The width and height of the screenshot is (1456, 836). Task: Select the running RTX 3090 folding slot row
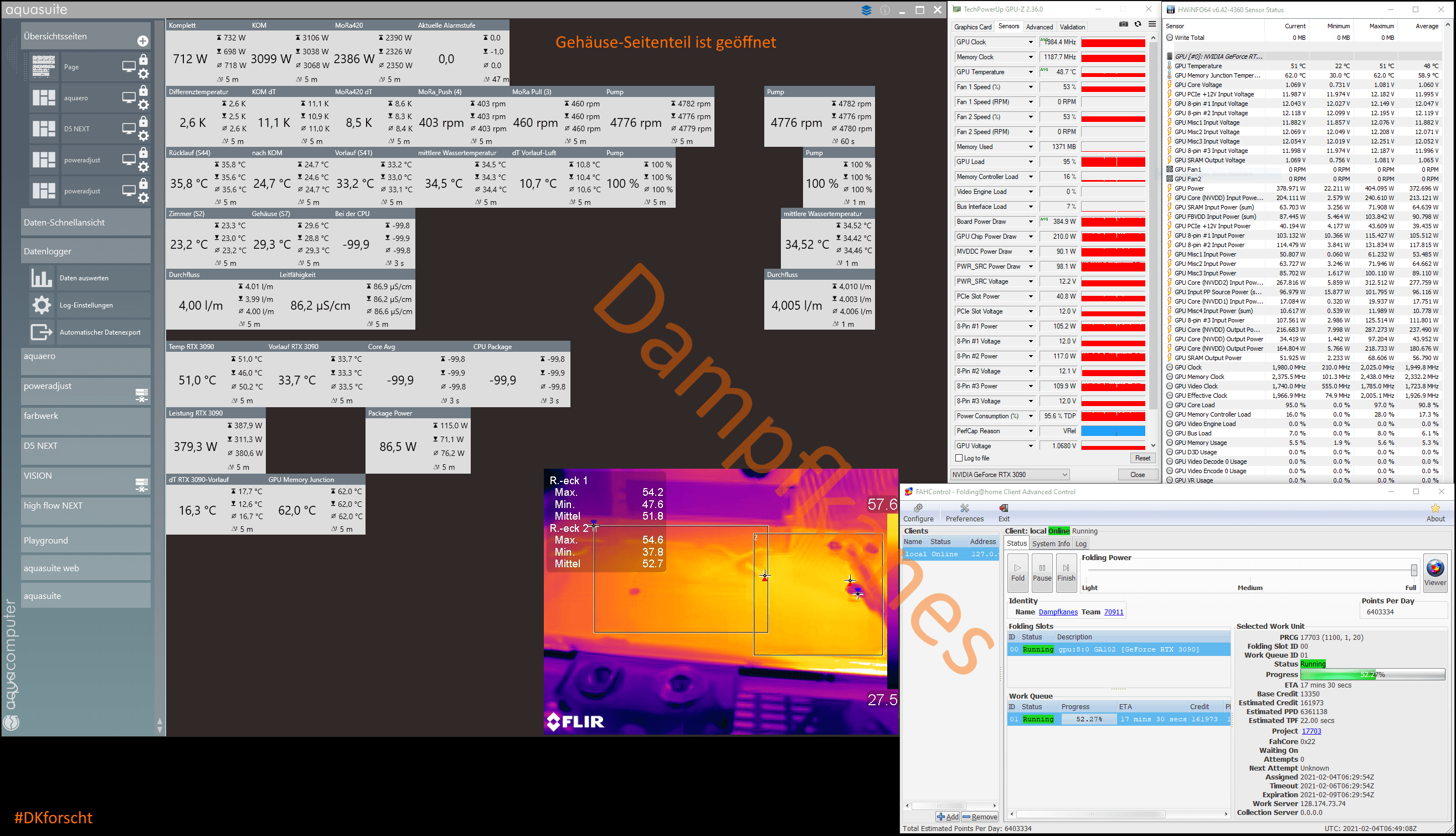coord(1119,650)
